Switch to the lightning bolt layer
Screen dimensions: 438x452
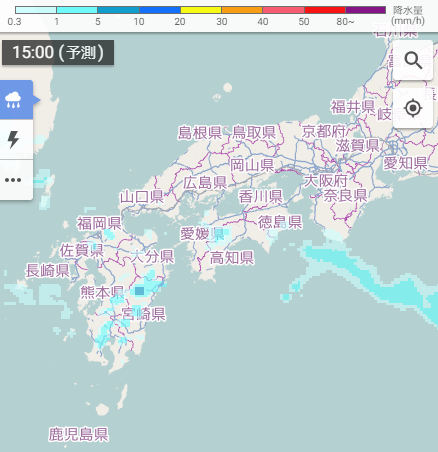coord(13,139)
